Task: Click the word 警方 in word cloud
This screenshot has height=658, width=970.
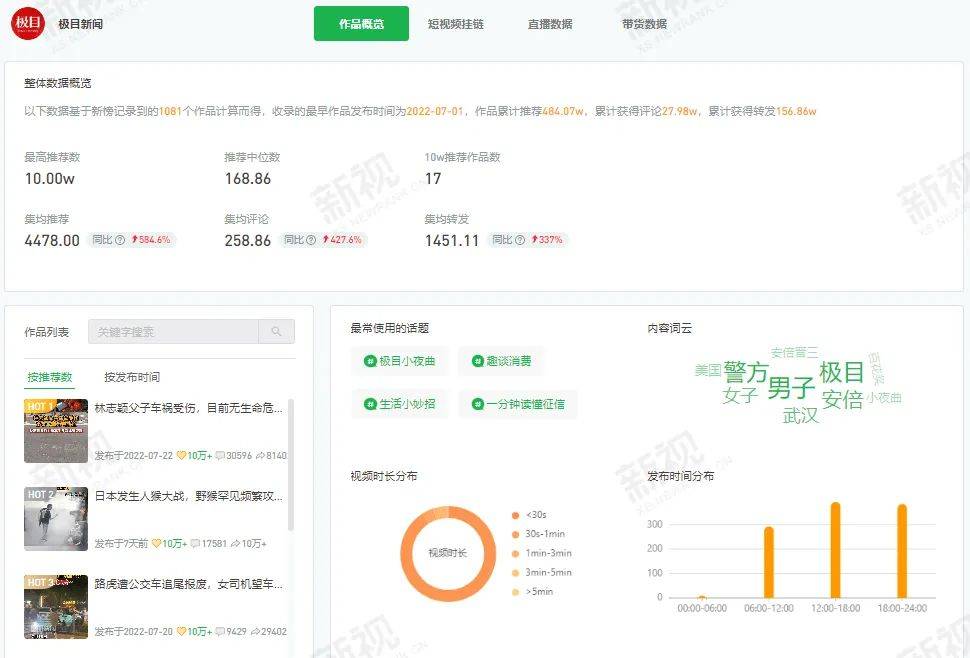Action: point(746,372)
